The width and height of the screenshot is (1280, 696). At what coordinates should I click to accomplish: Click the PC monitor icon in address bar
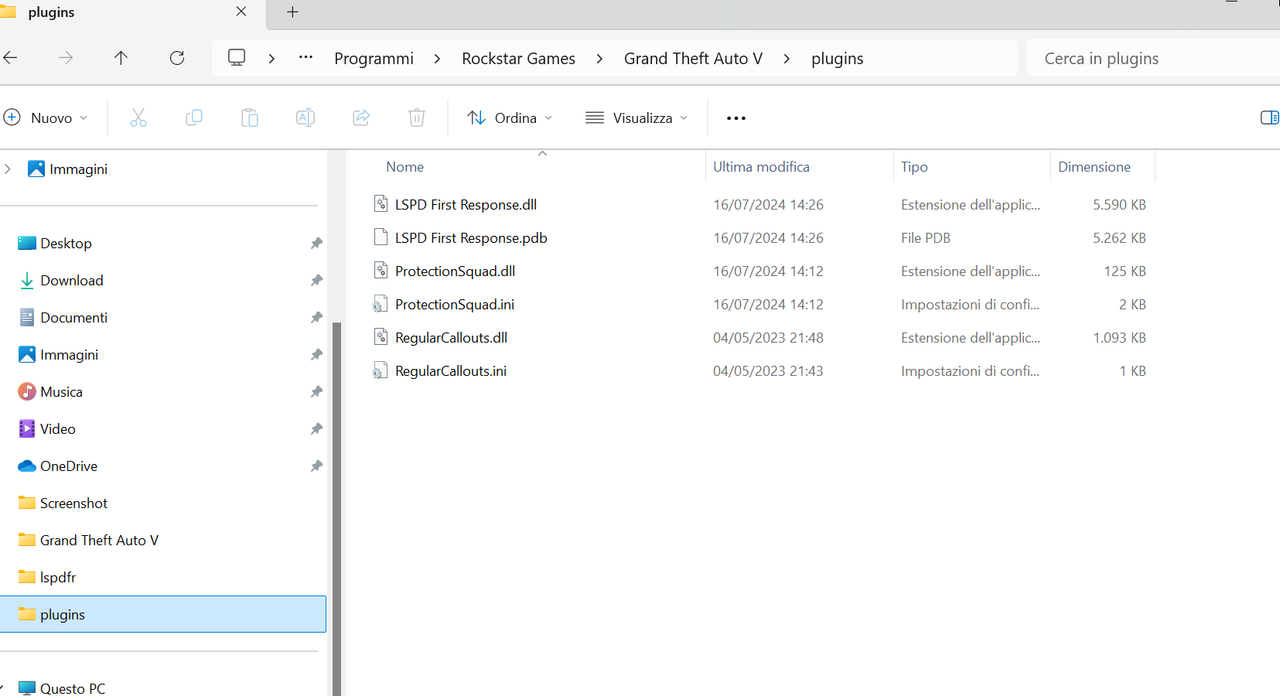[x=237, y=58]
